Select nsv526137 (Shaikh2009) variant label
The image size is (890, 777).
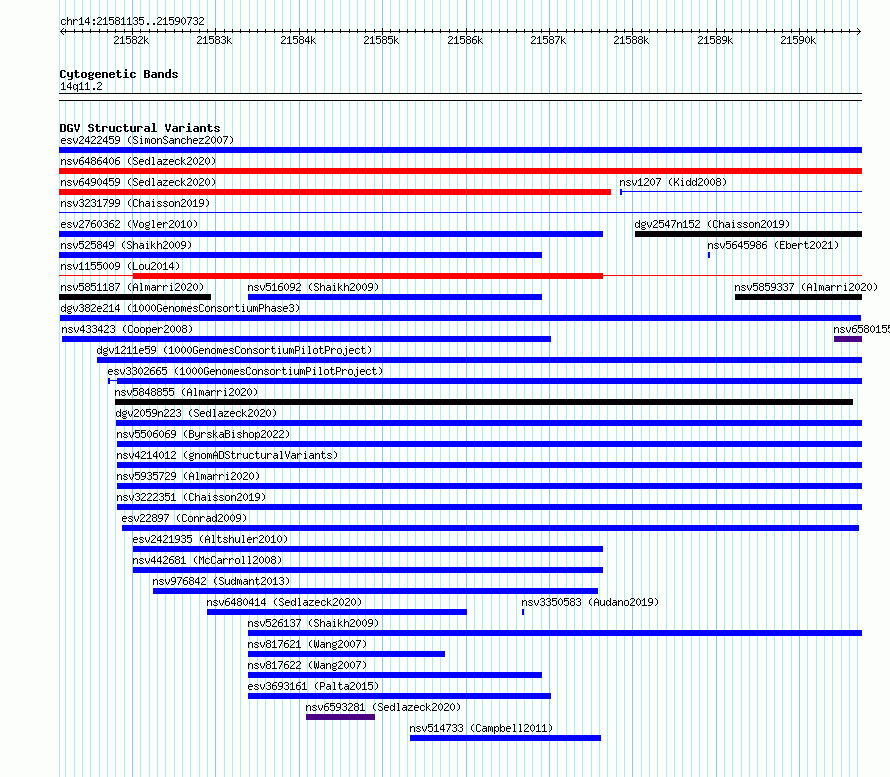click(313, 623)
